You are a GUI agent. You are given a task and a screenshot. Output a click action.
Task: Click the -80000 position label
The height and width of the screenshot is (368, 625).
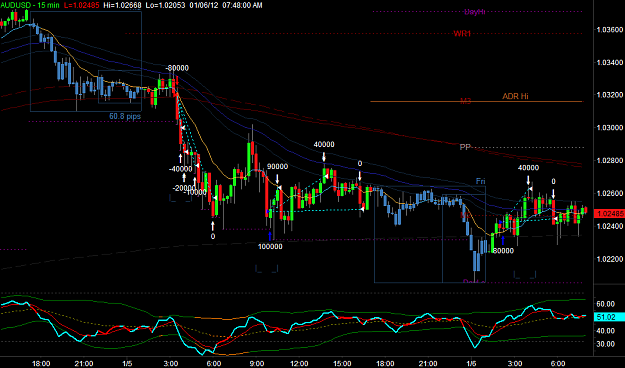click(177, 68)
